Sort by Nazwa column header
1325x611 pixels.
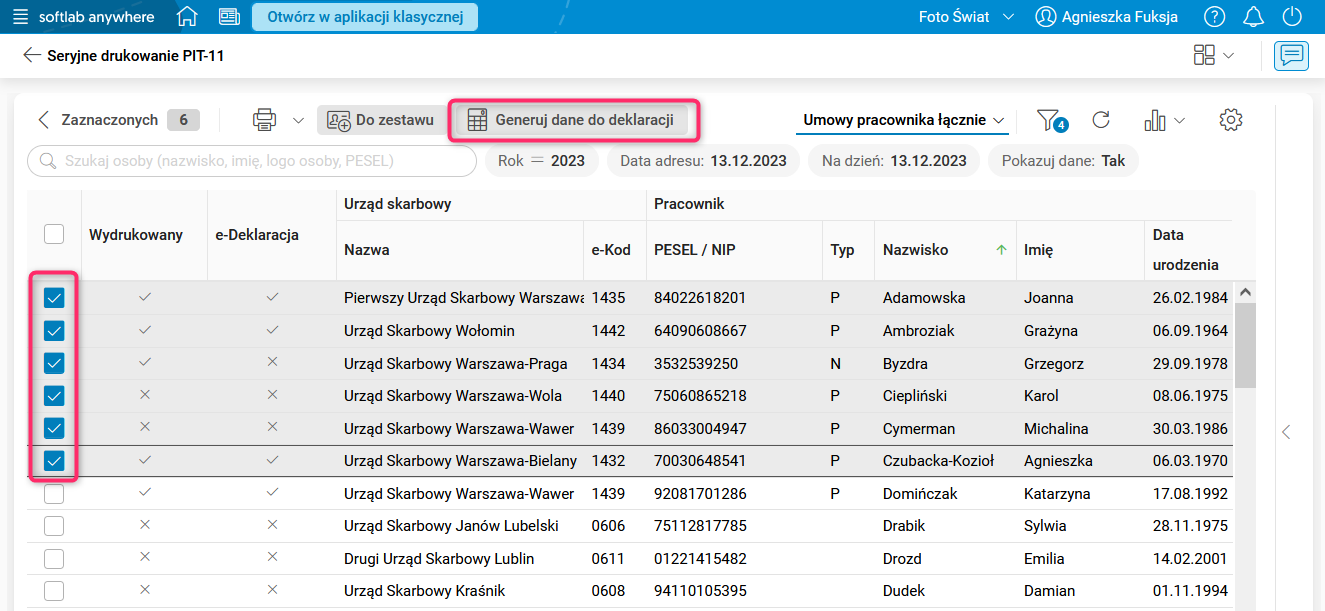coord(367,250)
